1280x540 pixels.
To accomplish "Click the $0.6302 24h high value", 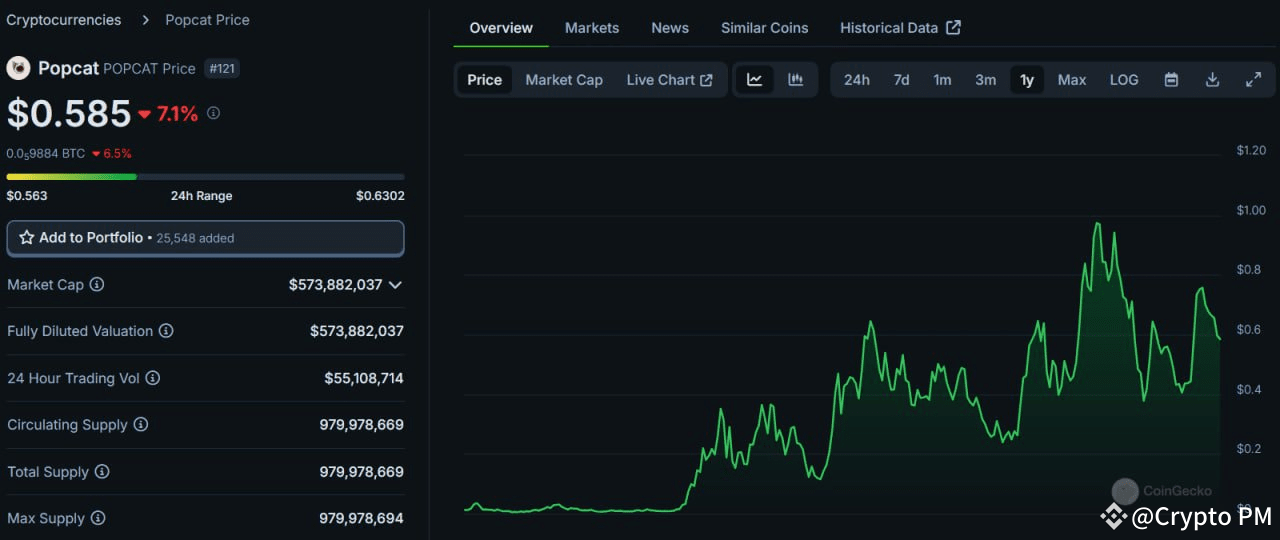I will (380, 196).
